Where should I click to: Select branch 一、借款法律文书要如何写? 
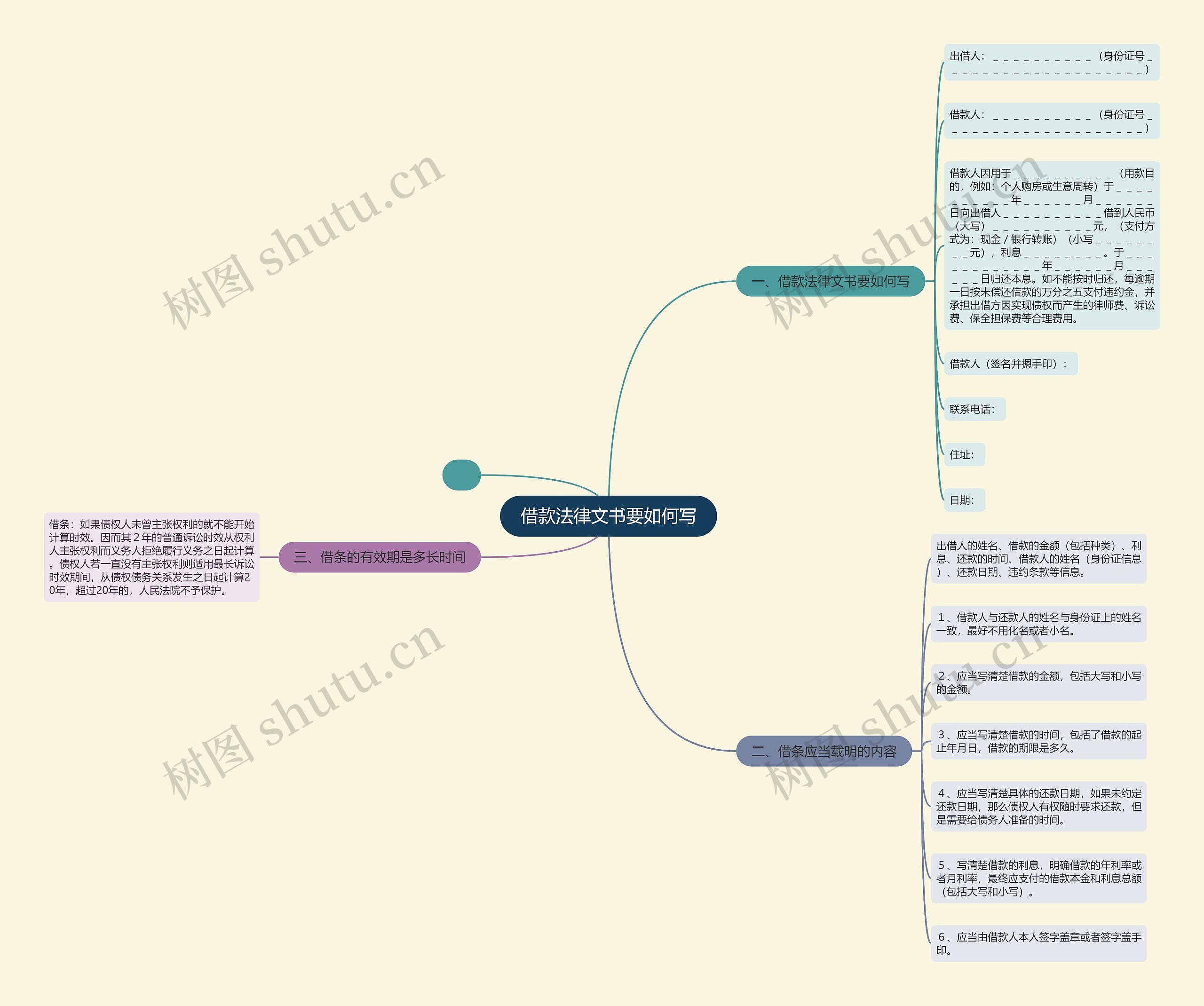coord(830,281)
